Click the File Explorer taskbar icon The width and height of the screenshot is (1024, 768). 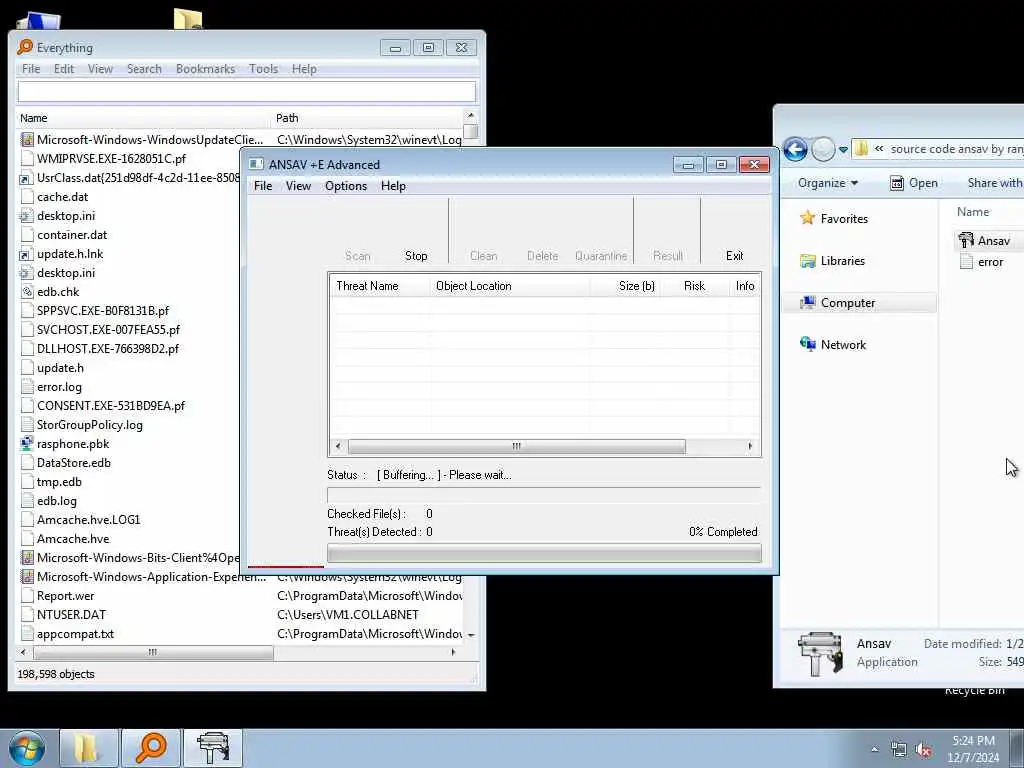pos(88,748)
